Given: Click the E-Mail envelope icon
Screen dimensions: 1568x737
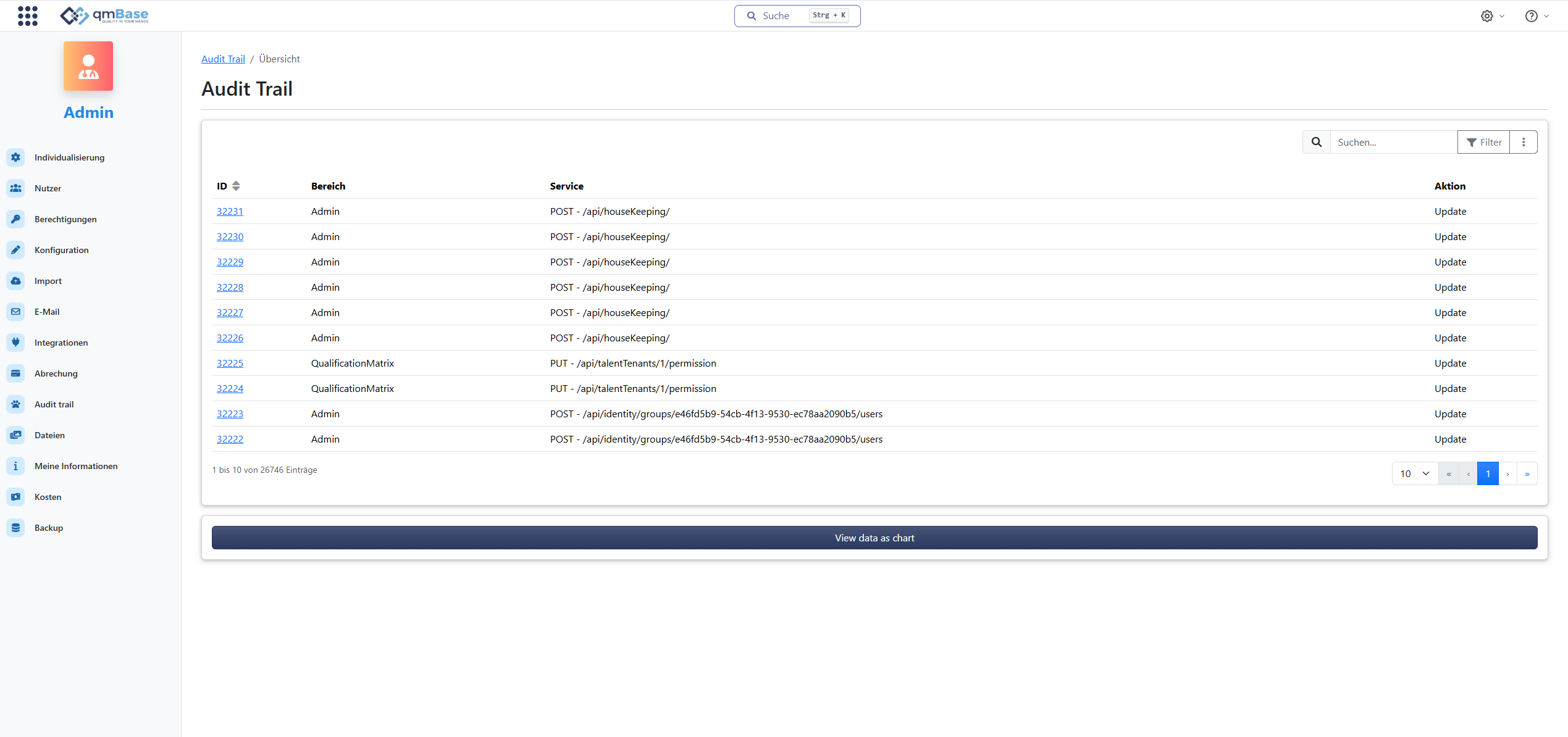Looking at the screenshot, I should point(16,312).
